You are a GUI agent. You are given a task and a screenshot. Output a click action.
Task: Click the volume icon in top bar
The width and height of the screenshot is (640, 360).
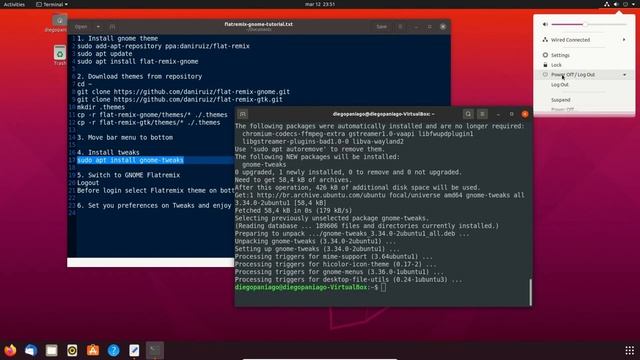click(616, 4)
